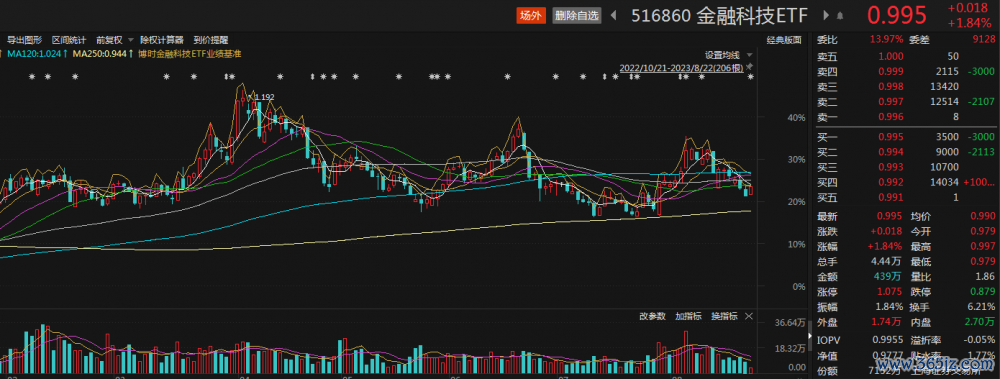Select the last star event marker
This screenshot has width=1000, height=379.
point(751,77)
